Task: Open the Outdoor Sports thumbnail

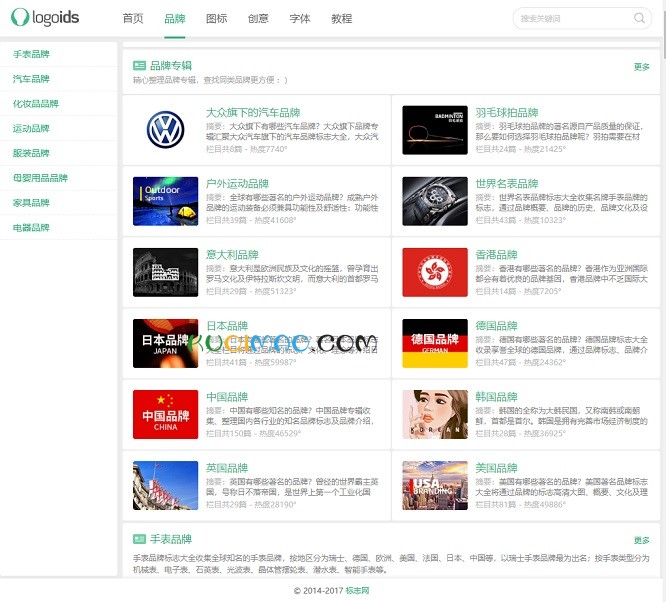Action: pyautogui.click(x=165, y=201)
